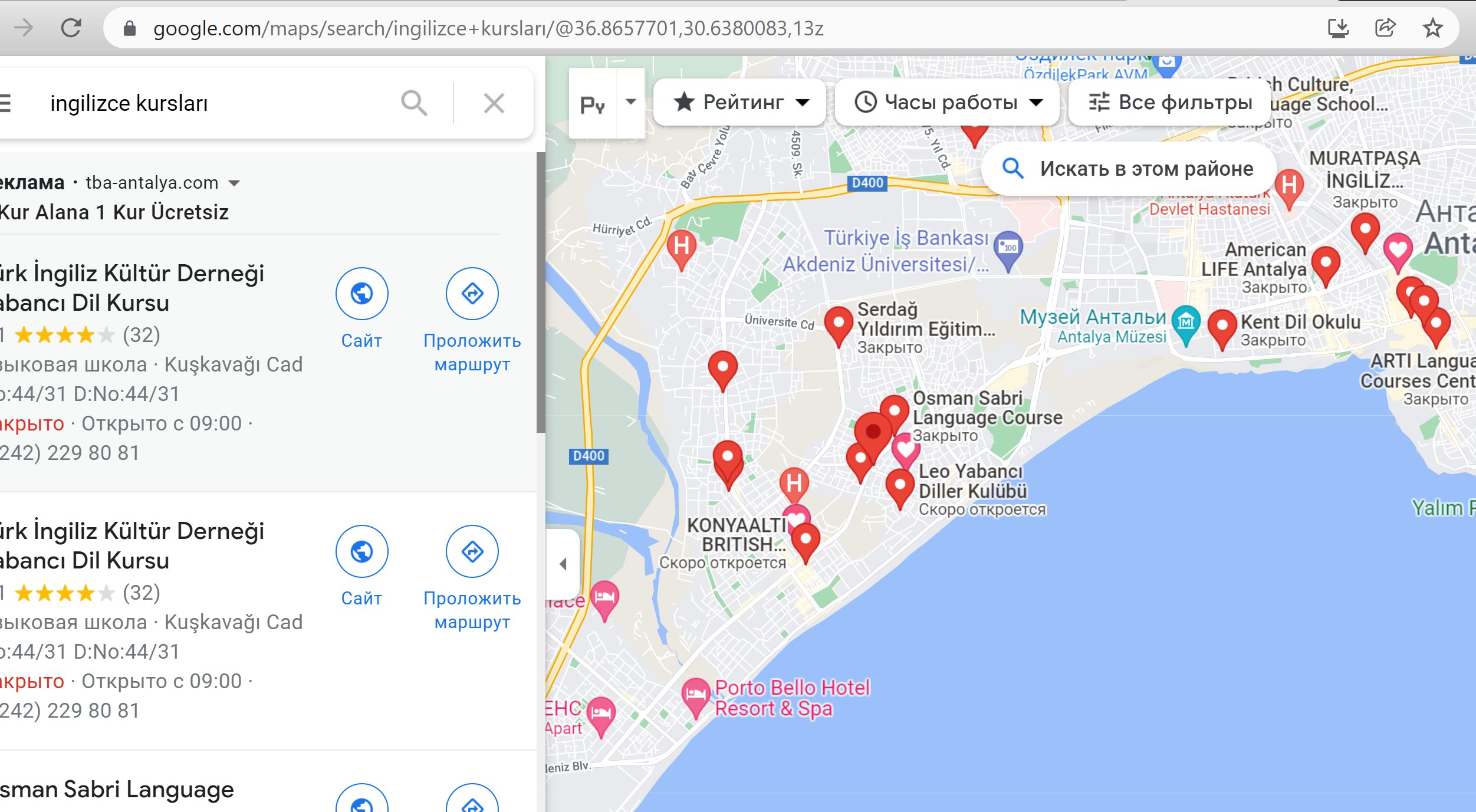The height and width of the screenshot is (812, 1476).
Task: Click the share page icon in address bar
Action: [x=1385, y=28]
